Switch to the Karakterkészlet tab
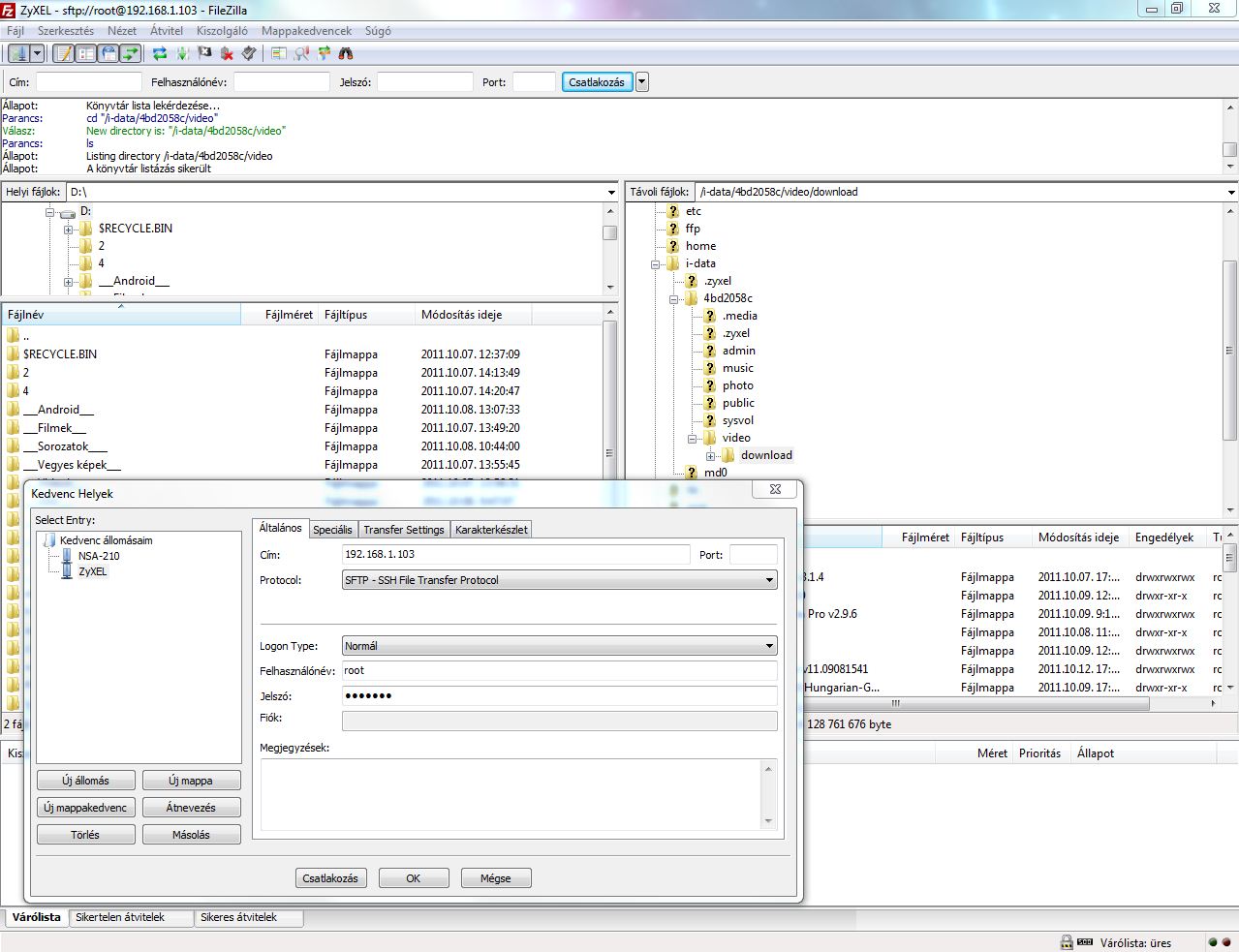 tap(491, 530)
